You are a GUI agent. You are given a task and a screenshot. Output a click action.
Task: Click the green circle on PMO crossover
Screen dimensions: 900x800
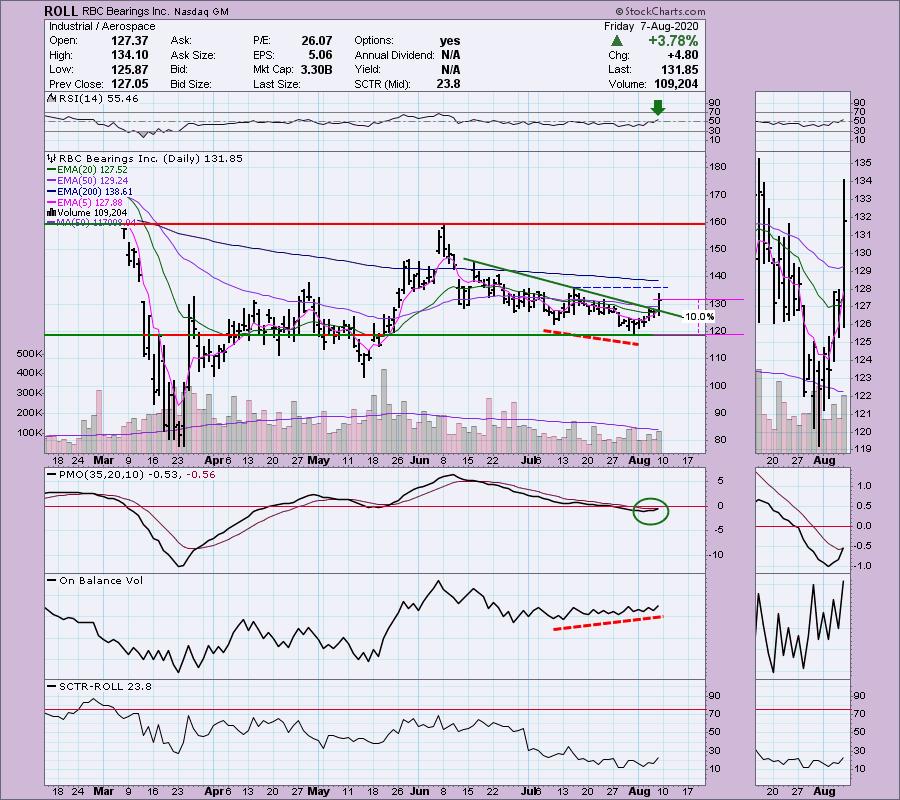650,511
